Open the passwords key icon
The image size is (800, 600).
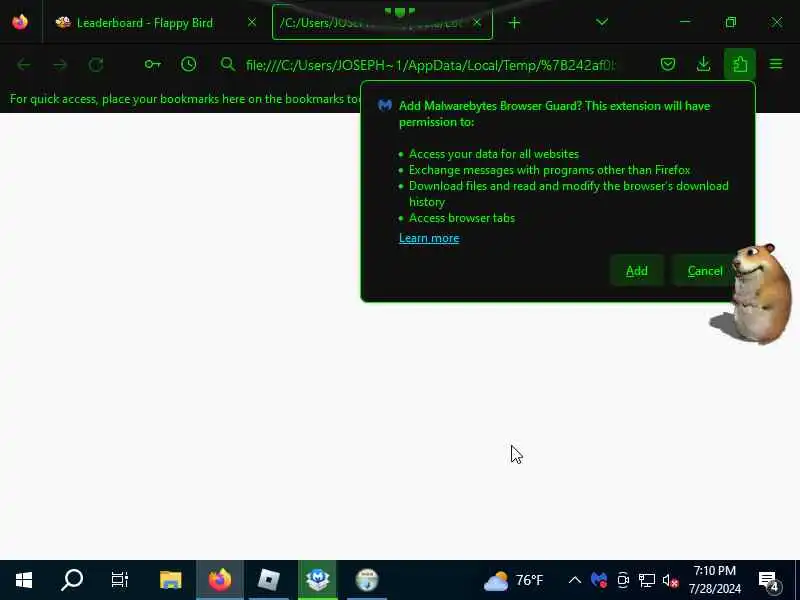point(153,64)
